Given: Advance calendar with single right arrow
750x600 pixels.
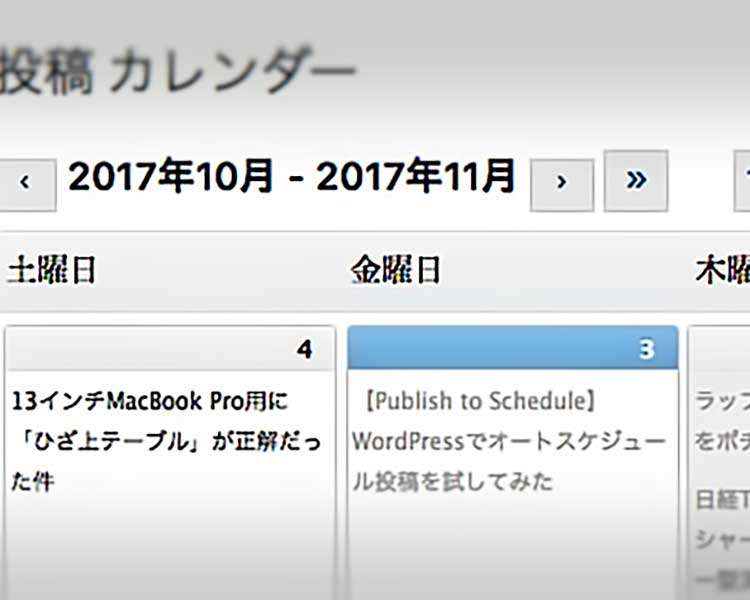Looking at the screenshot, I should (x=562, y=185).
